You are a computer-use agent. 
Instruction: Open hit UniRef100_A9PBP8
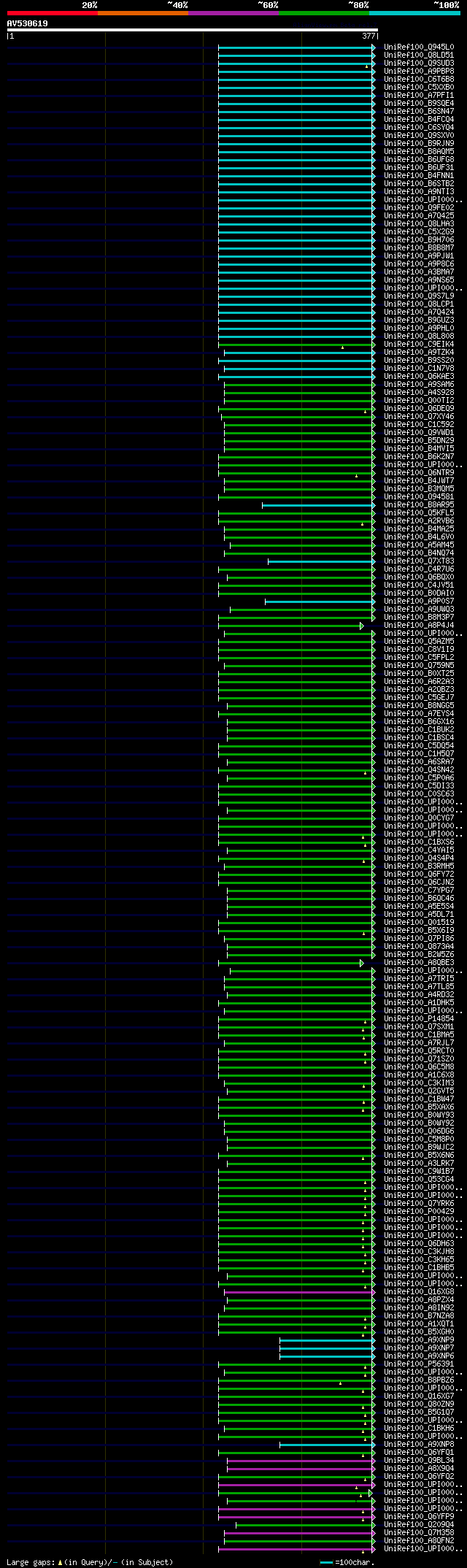tap(419, 71)
